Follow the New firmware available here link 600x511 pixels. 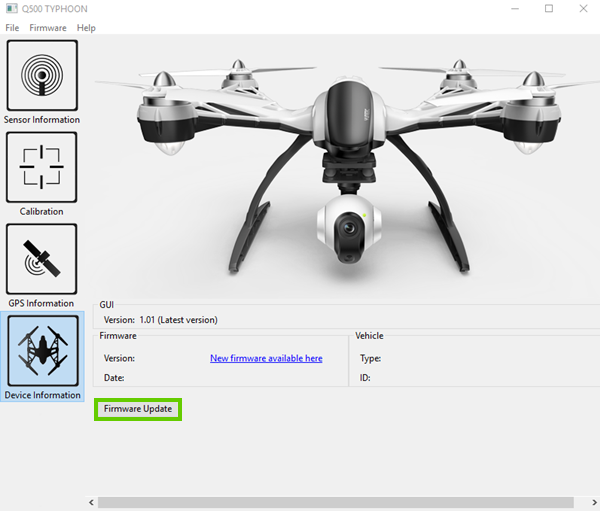point(266,358)
